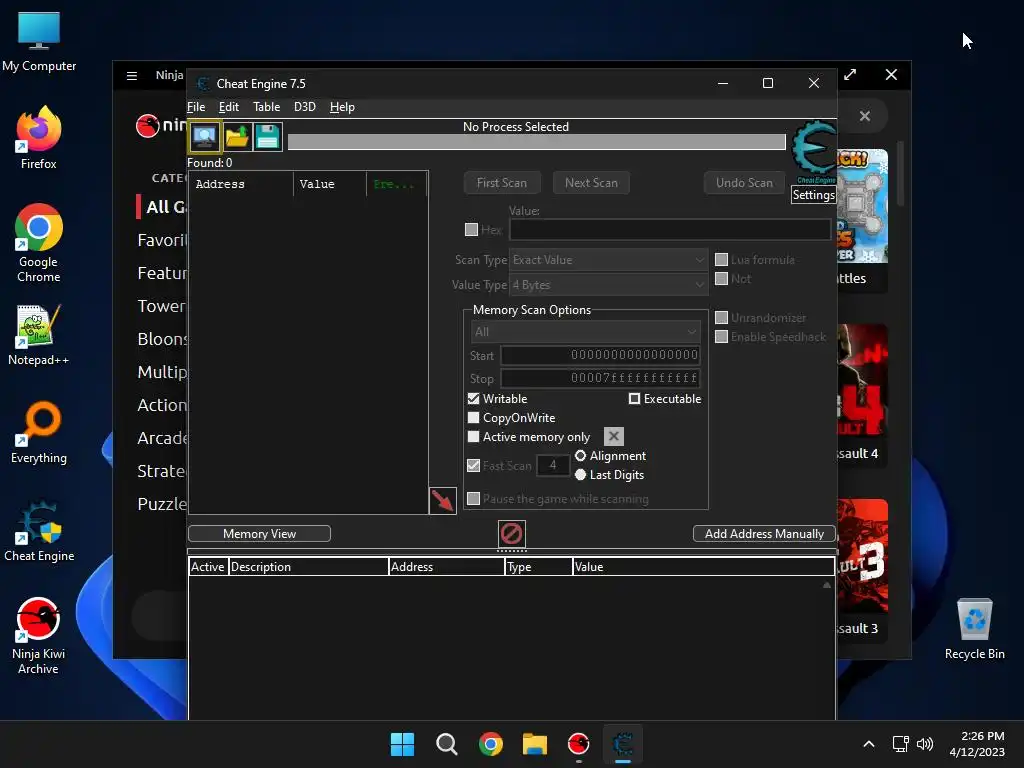Enable Active memory only checkbox
Viewport: 1024px width, 768px height.
pyautogui.click(x=473, y=436)
